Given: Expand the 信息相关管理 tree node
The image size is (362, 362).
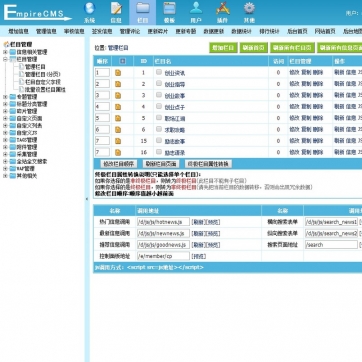Looking at the screenshot, I should (5, 52).
